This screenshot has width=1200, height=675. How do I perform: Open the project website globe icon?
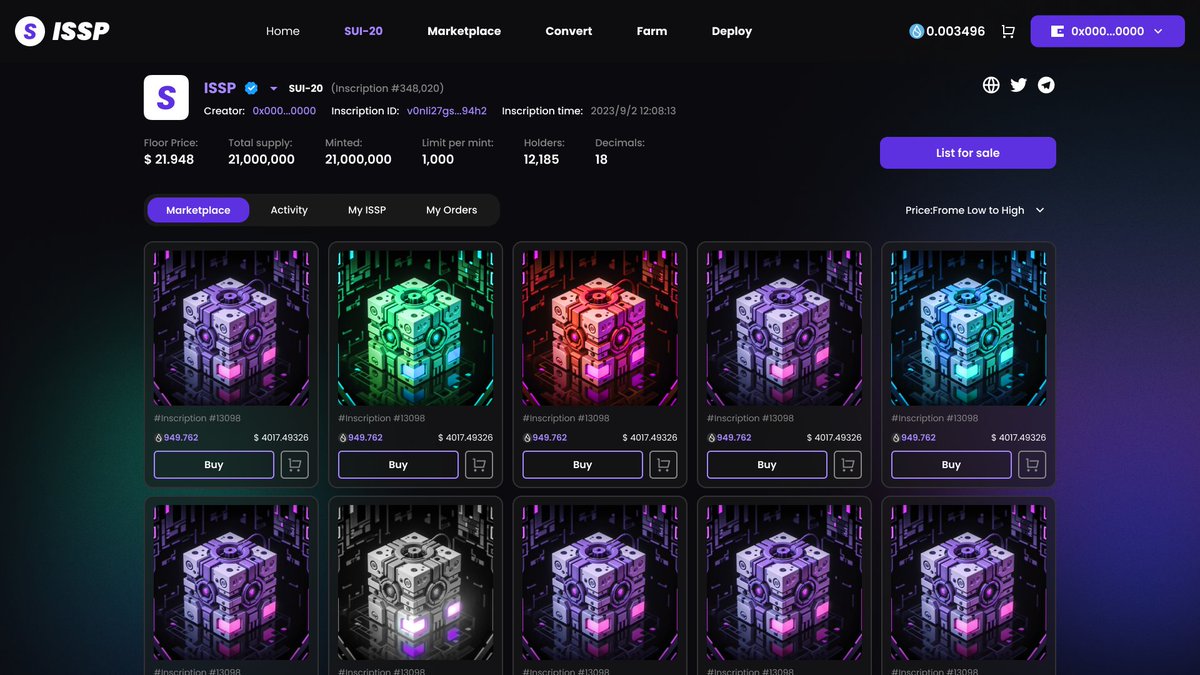tap(991, 85)
